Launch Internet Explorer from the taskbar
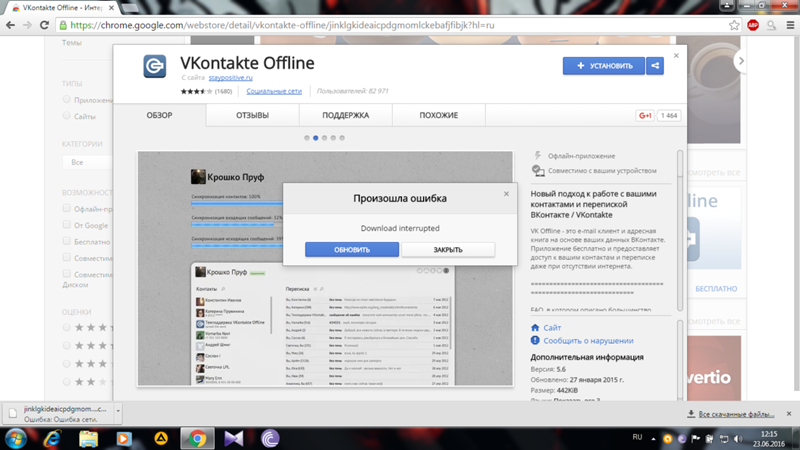The height and width of the screenshot is (450, 800). point(52,438)
